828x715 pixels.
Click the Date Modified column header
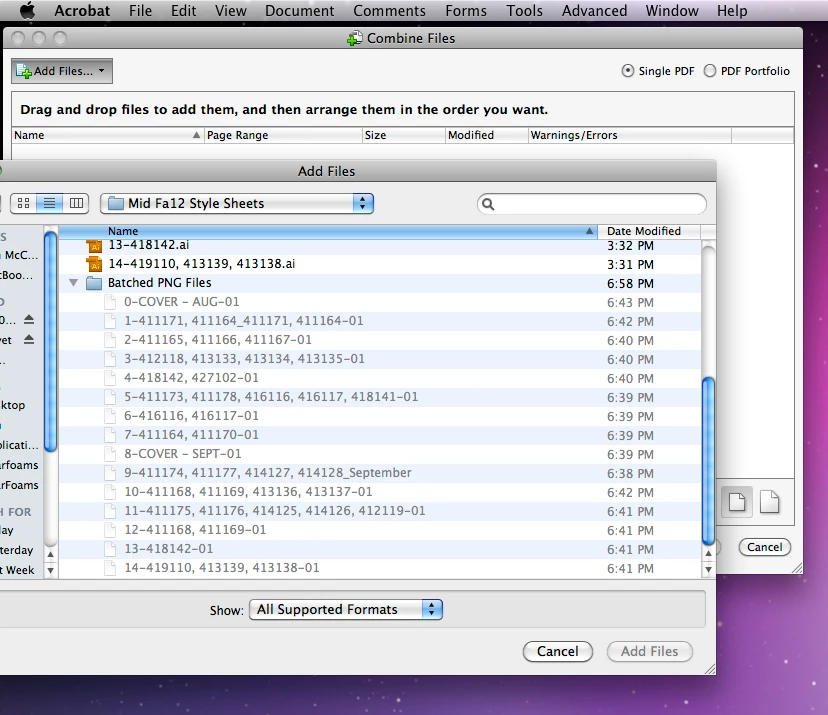coord(648,231)
